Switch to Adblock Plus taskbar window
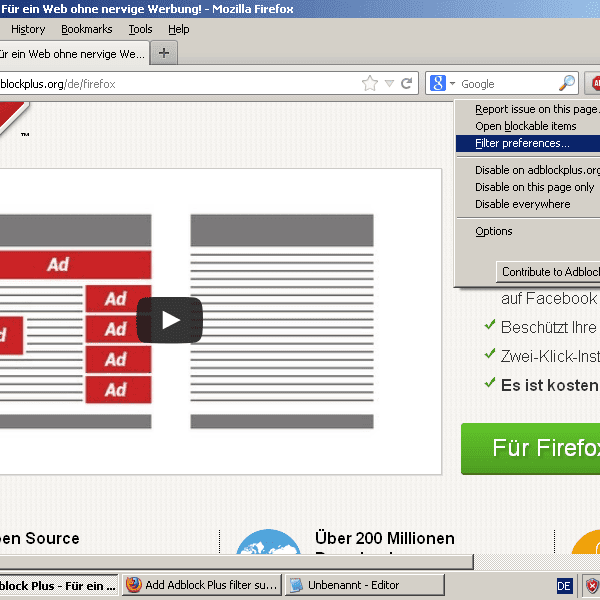This screenshot has width=600, height=600. click(59, 585)
